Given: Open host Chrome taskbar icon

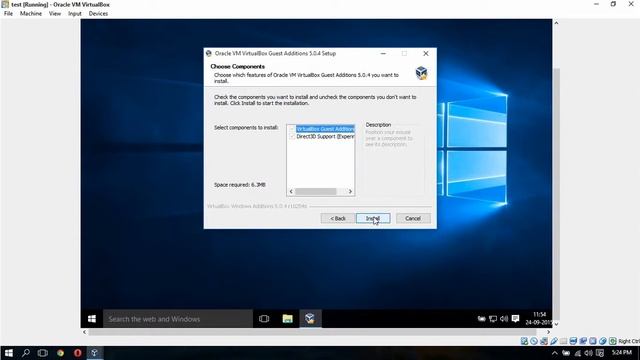Looking at the screenshot, I should 60,353.
